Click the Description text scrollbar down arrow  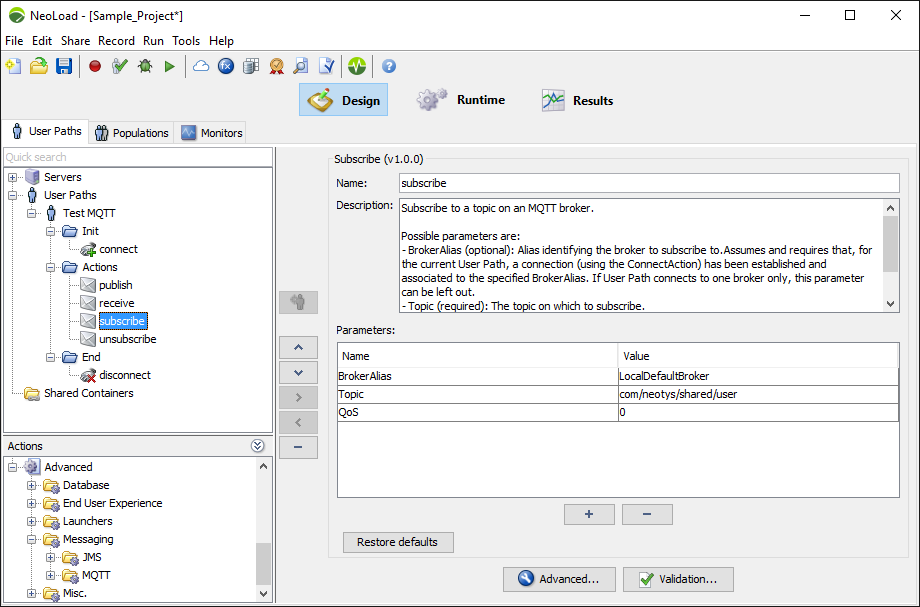tap(891, 304)
